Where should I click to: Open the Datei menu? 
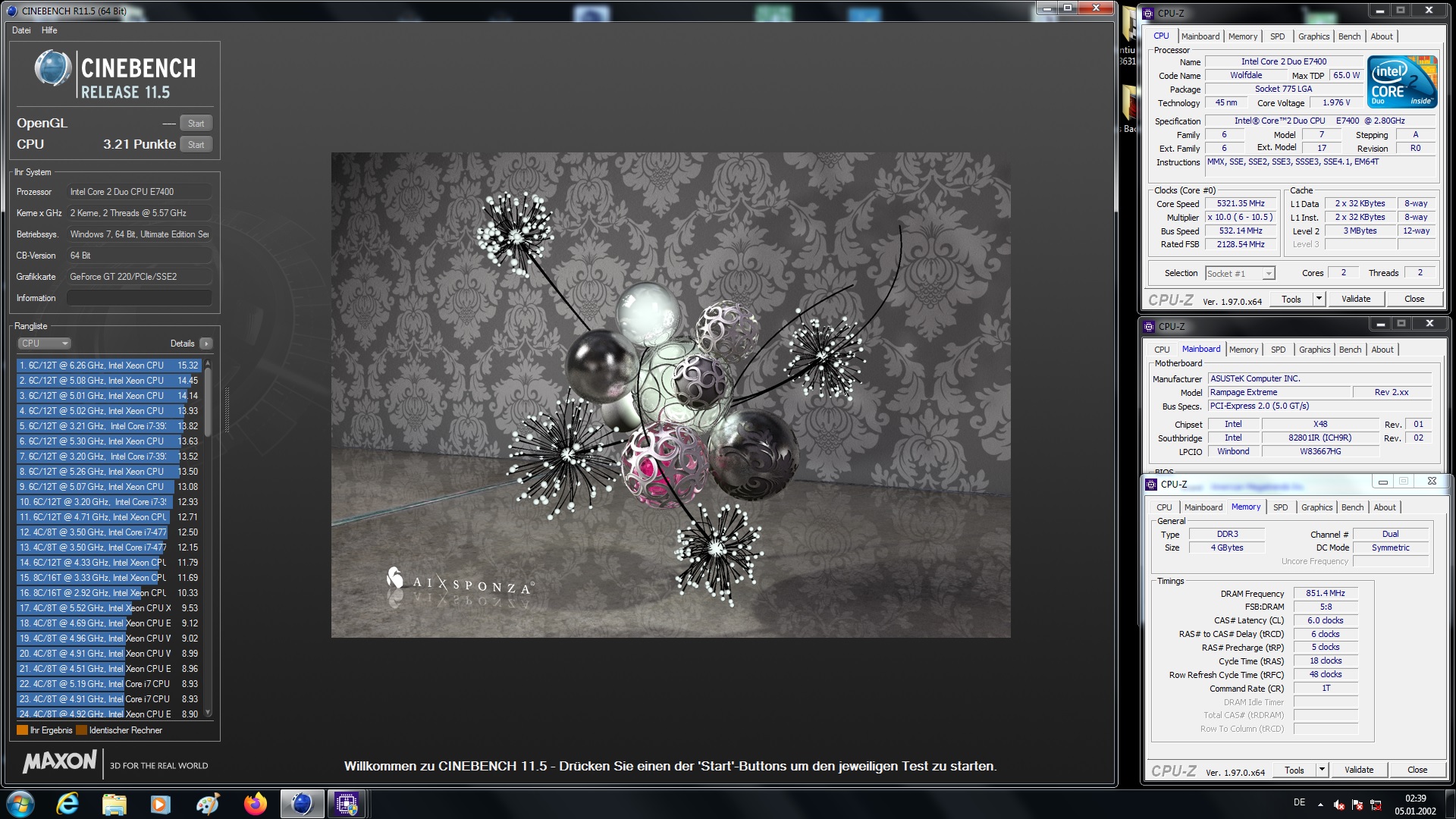(x=21, y=30)
